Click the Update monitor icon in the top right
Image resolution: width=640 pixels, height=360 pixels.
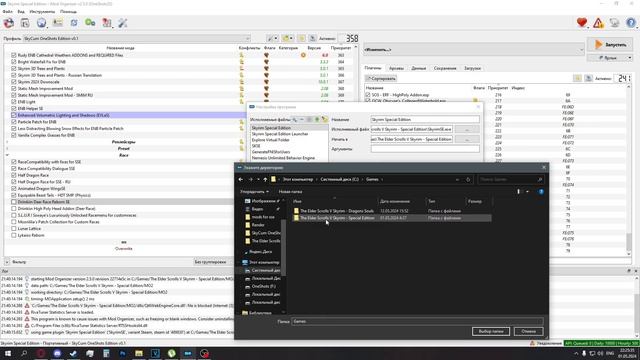614,23
